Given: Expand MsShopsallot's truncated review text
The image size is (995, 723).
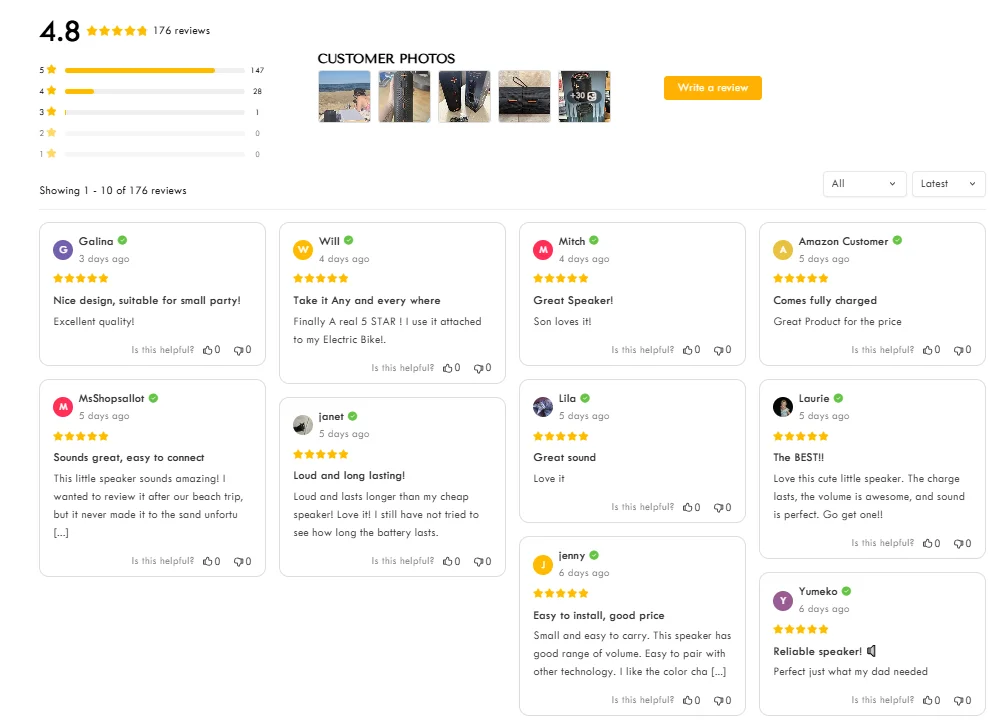Looking at the screenshot, I should [61, 533].
